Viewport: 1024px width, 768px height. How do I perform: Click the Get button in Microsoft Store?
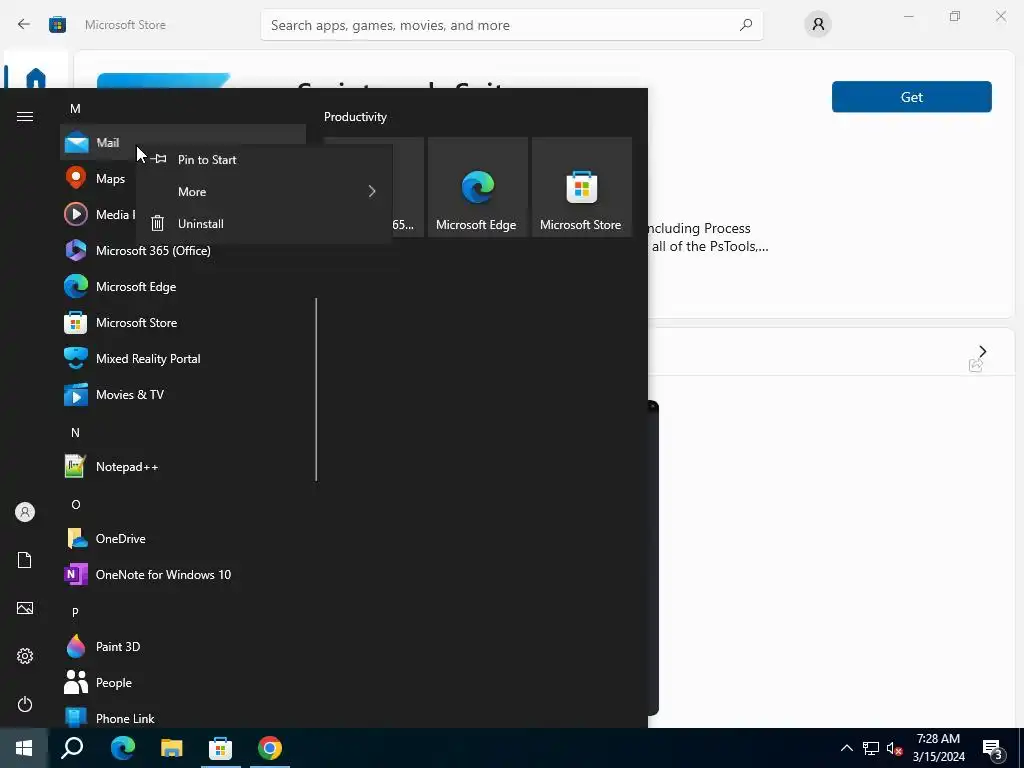tap(912, 97)
